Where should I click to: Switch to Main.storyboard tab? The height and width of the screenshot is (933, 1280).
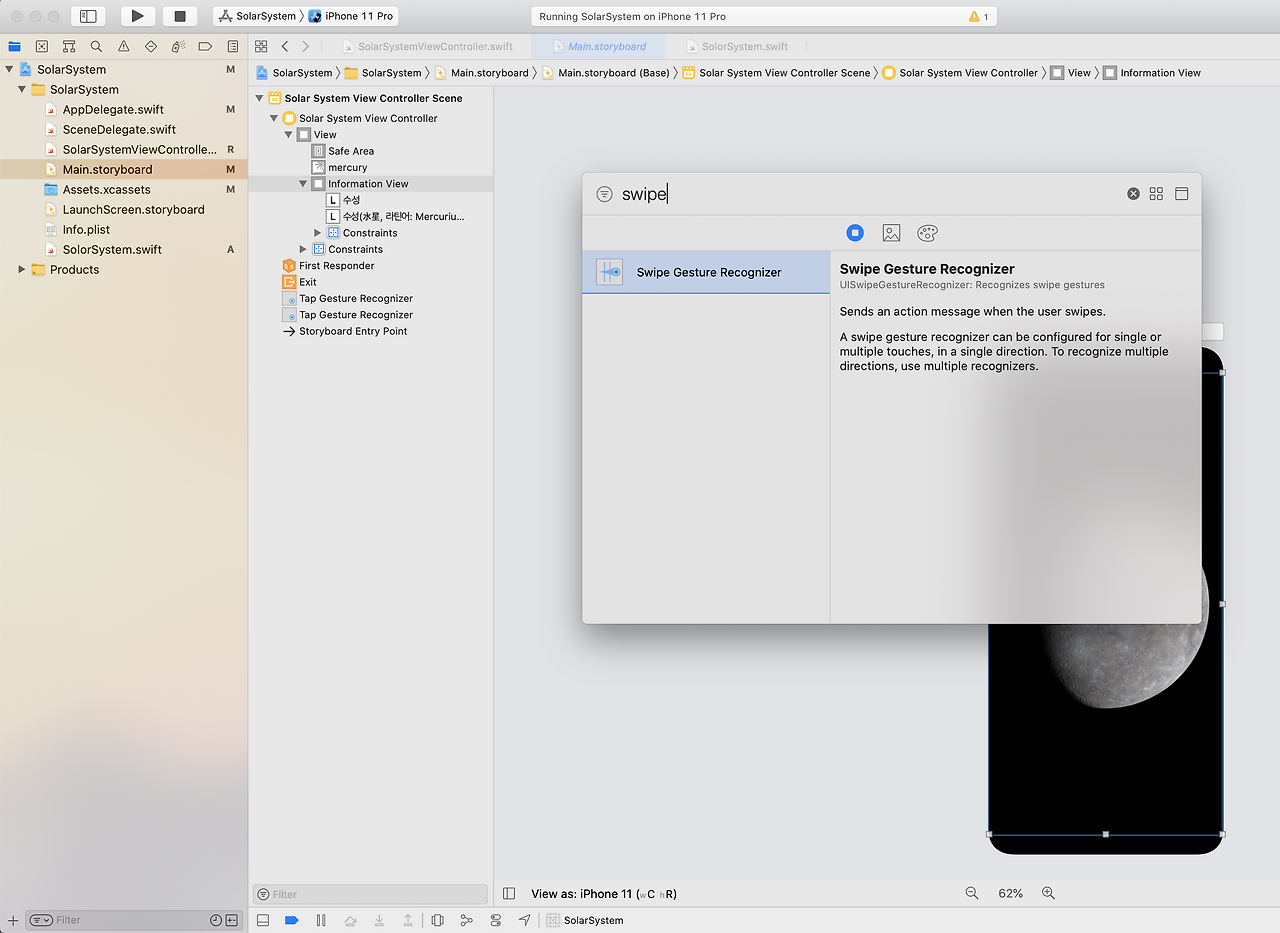coord(598,46)
